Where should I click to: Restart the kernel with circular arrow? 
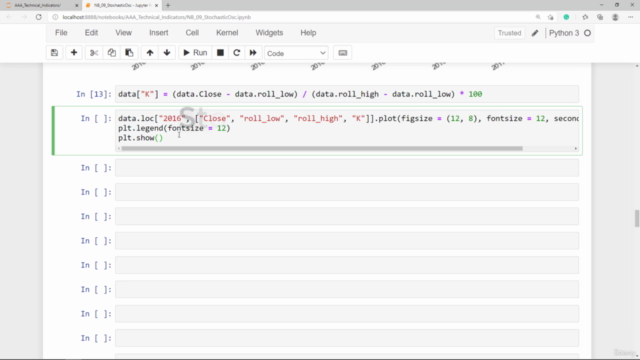(x=236, y=53)
